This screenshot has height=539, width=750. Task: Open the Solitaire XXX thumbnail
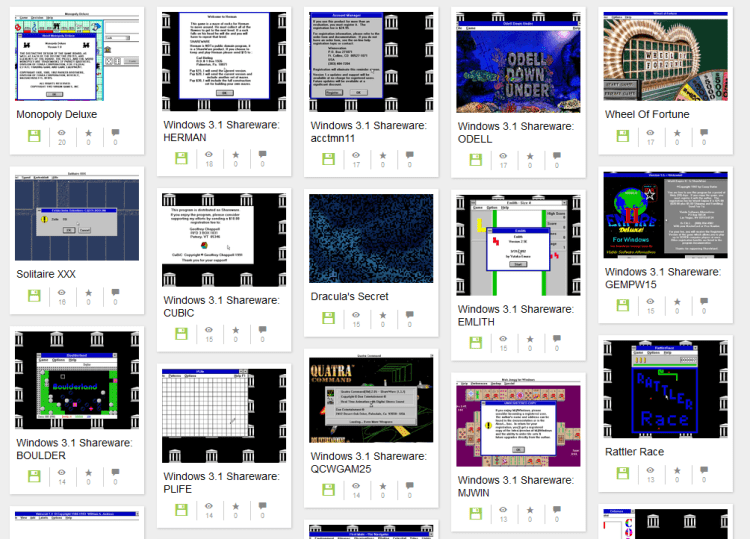click(x=77, y=216)
